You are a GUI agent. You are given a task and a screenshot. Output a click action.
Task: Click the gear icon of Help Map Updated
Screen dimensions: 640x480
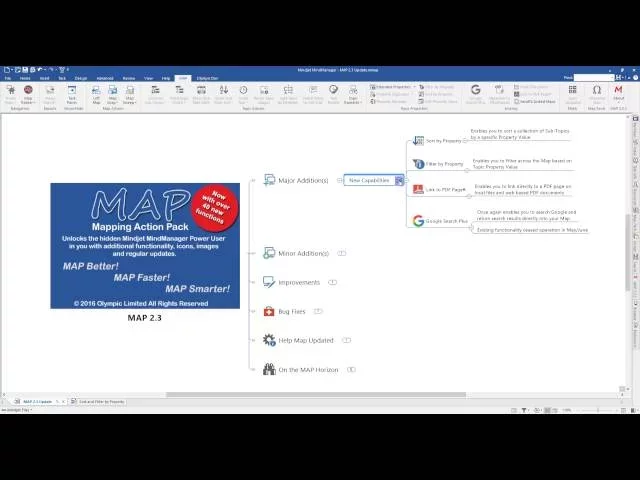pos(269,340)
